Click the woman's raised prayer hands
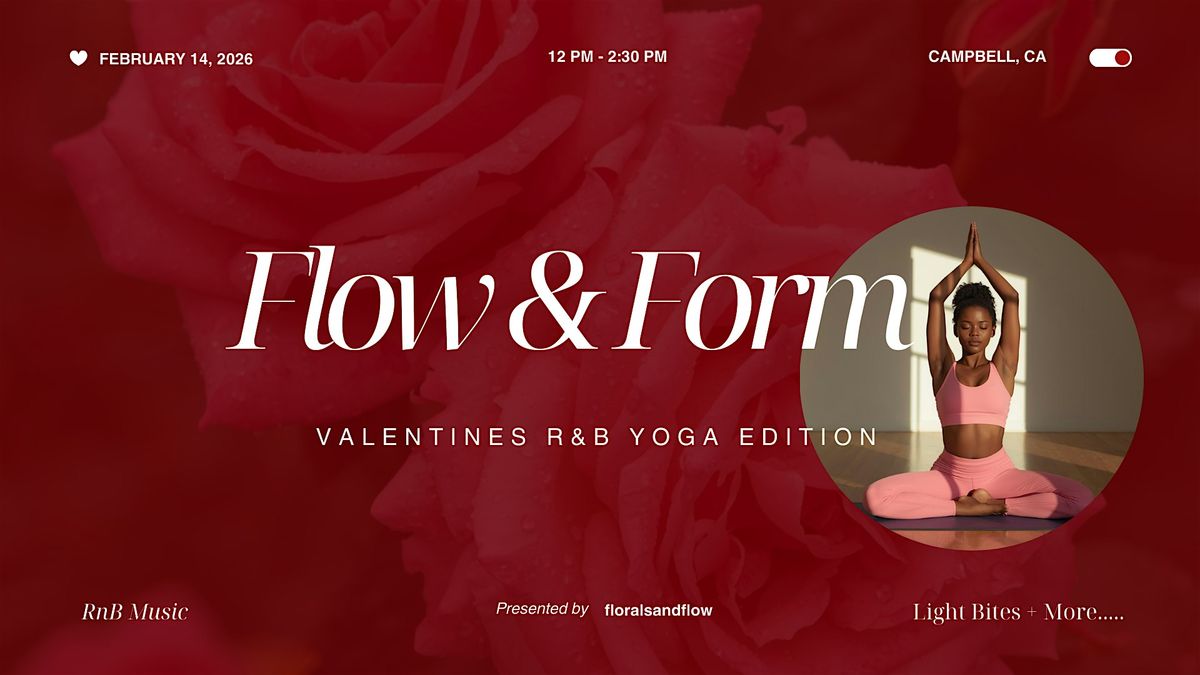The width and height of the screenshot is (1200, 675). click(970, 245)
